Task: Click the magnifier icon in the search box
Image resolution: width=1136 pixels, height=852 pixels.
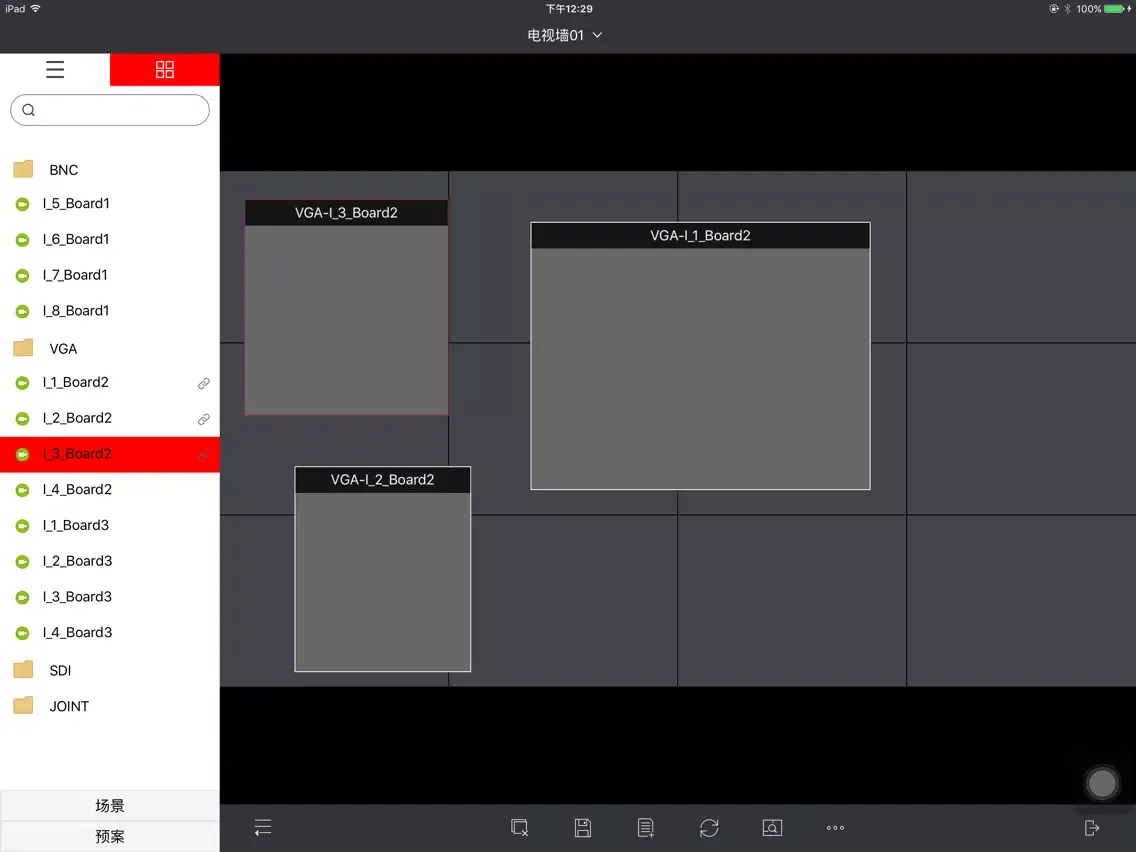Action: click(28, 110)
